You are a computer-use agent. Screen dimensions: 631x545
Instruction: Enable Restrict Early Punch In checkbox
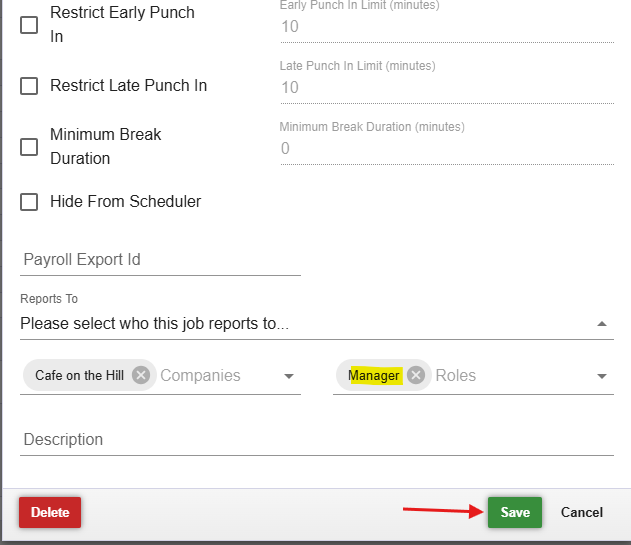29,25
